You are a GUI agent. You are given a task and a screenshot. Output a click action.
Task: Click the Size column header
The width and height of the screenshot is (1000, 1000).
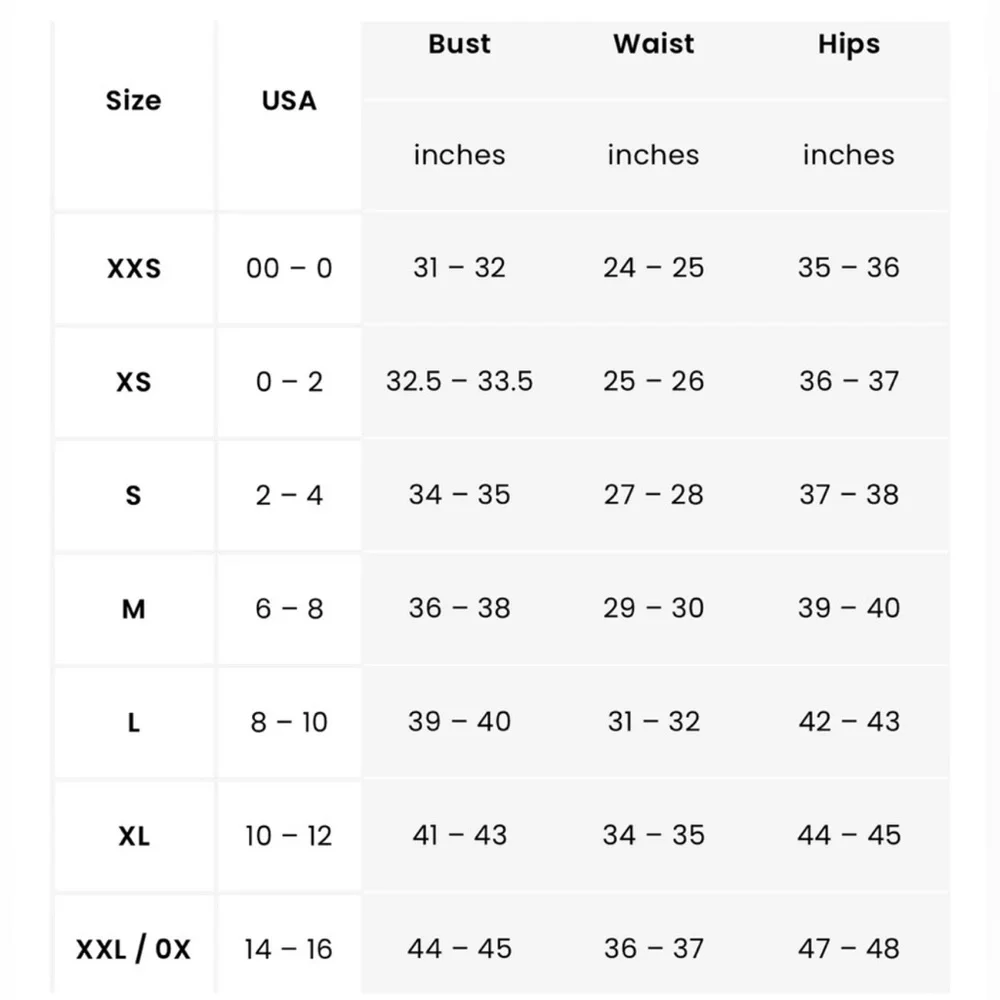point(133,101)
